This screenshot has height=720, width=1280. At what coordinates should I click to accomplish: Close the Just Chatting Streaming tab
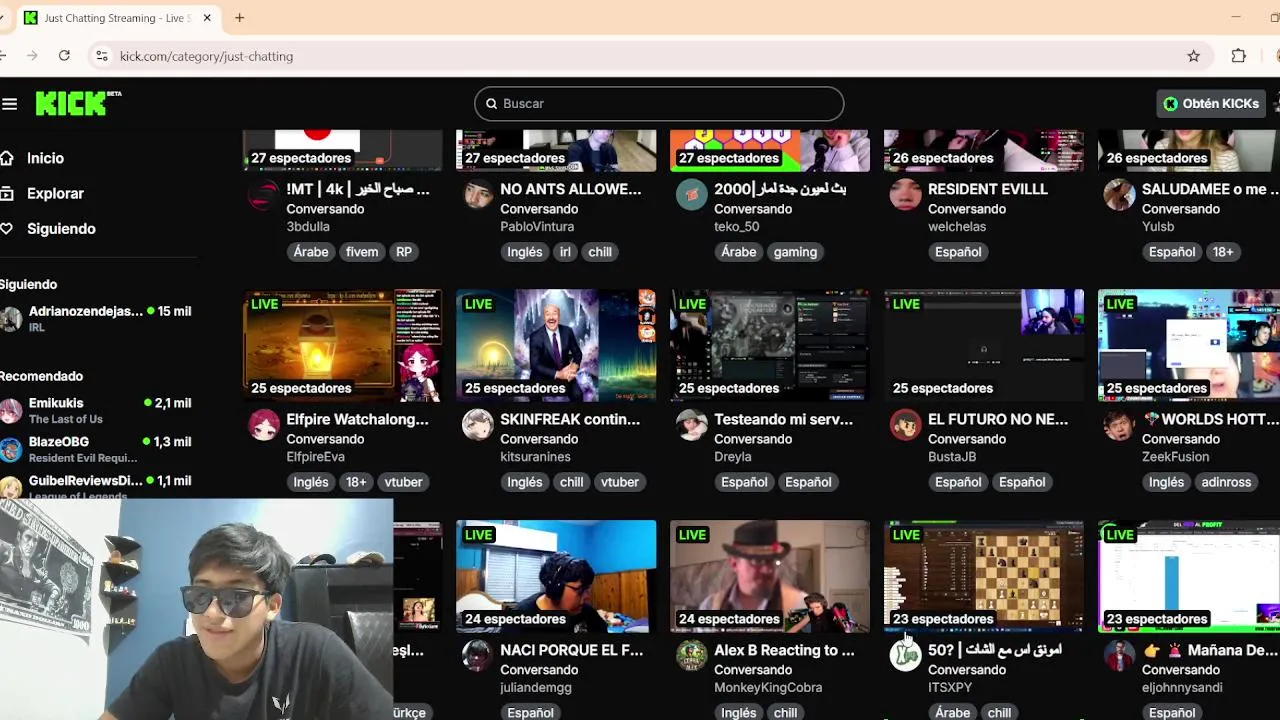[207, 18]
